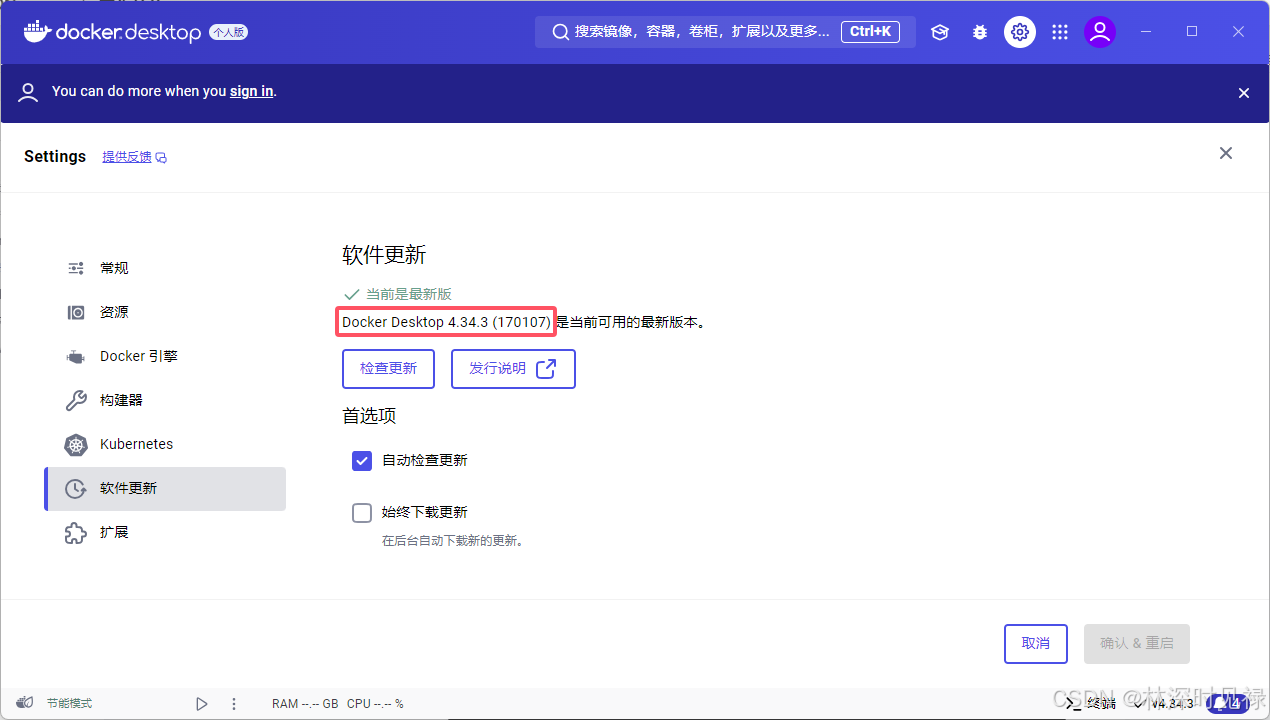Image resolution: width=1270 pixels, height=720 pixels.
Task: Follow the sign in link in banner
Action: [252, 91]
